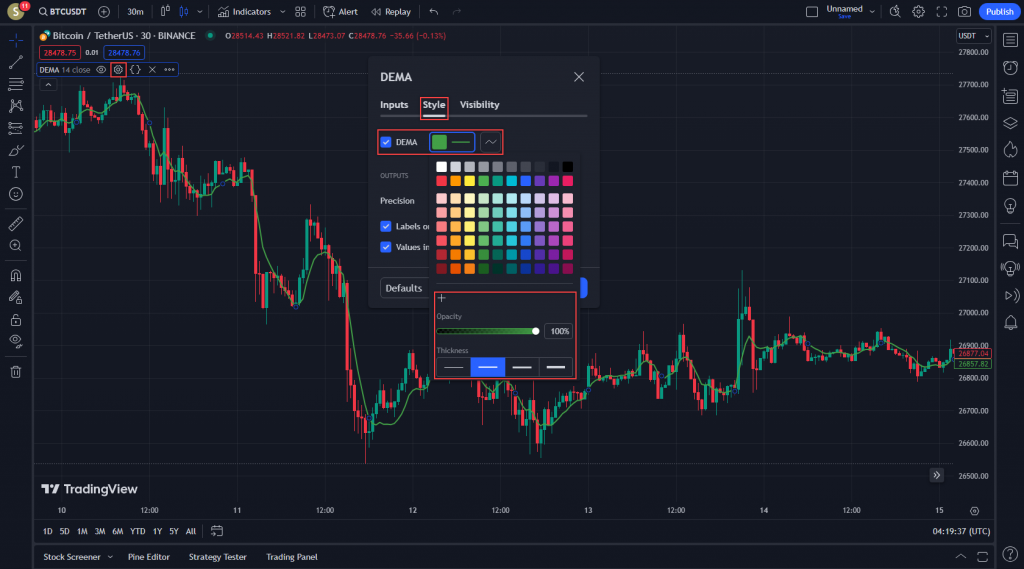Screen dimensions: 1024x569
Task: Pick the white color swatch
Action: click(x=441, y=167)
